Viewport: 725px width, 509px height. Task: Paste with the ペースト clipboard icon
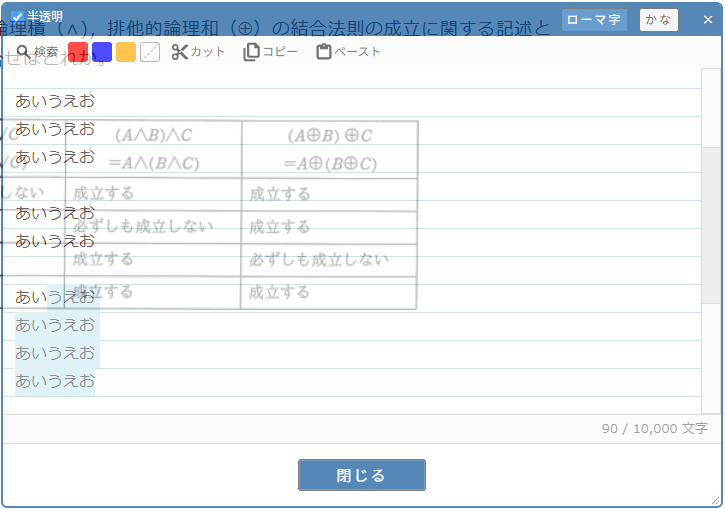pos(348,52)
